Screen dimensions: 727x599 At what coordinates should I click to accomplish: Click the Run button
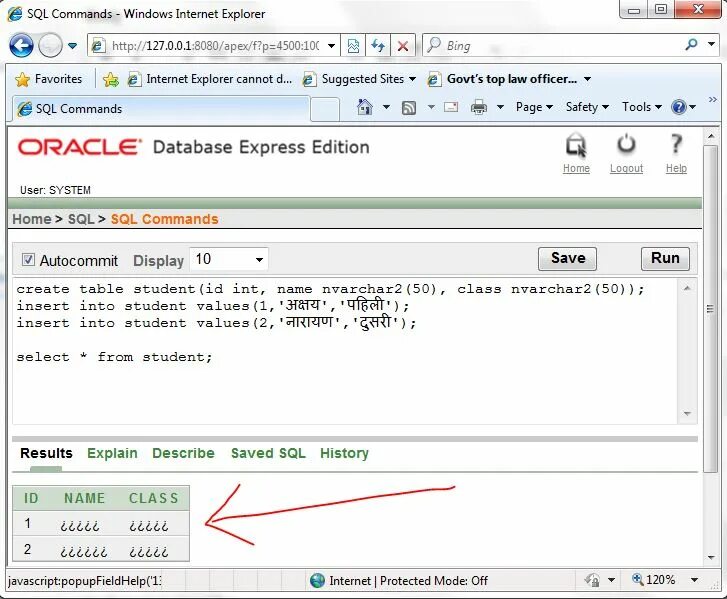[665, 259]
